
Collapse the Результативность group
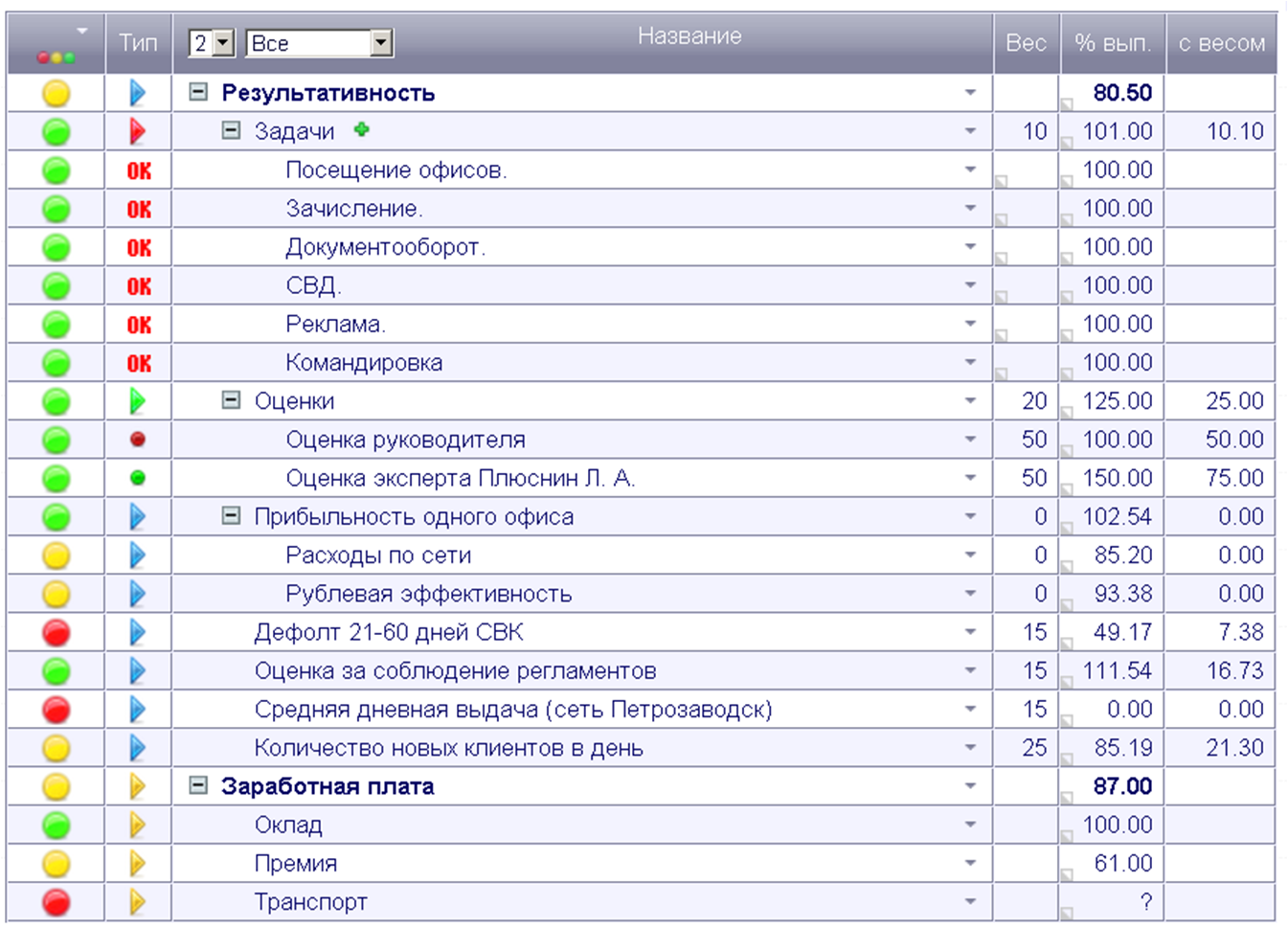198,92
